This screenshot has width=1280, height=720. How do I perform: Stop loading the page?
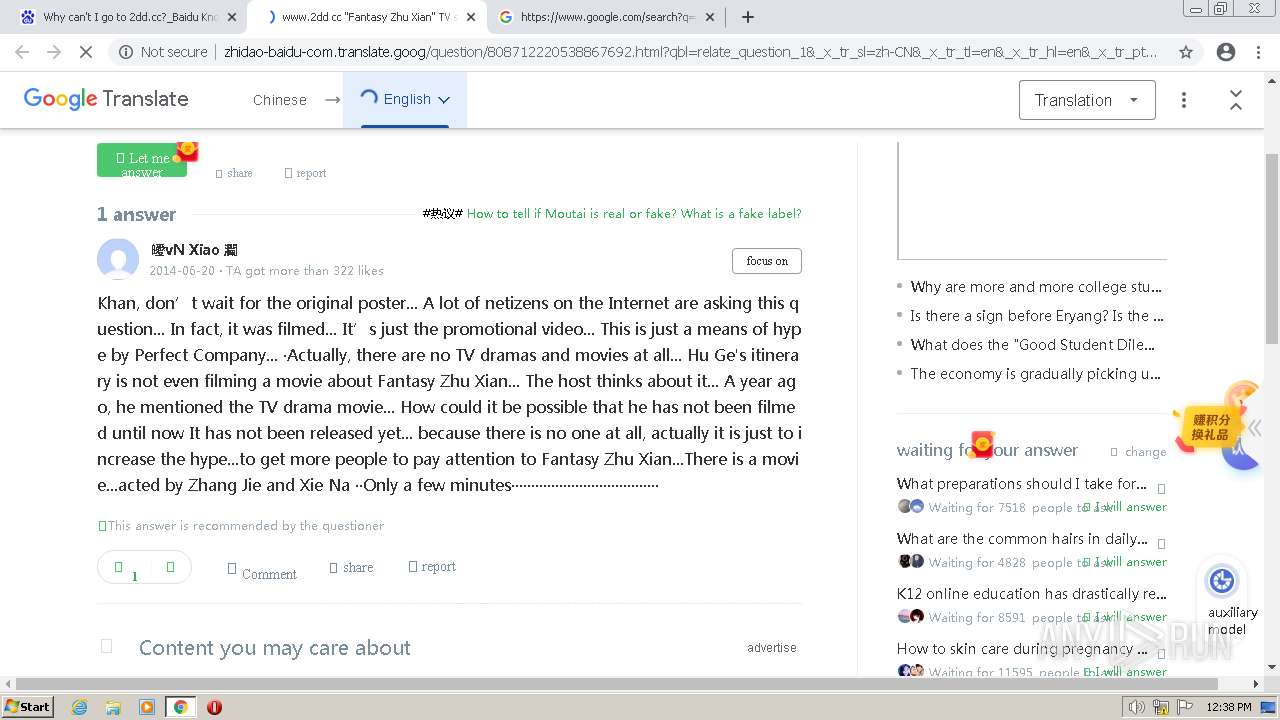[x=86, y=52]
